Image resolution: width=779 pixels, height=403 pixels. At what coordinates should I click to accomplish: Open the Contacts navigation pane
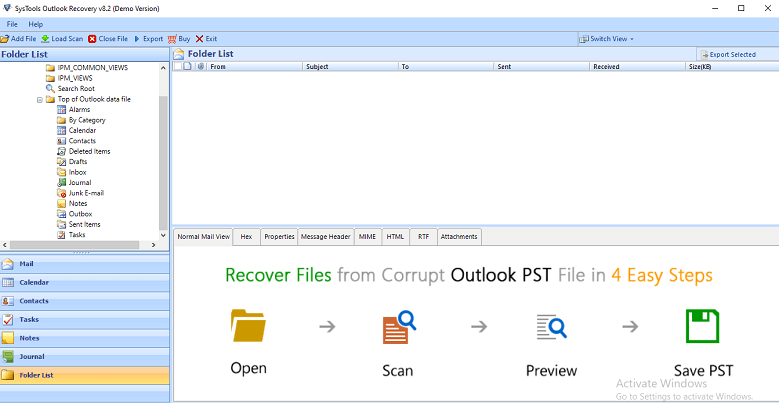(84, 301)
